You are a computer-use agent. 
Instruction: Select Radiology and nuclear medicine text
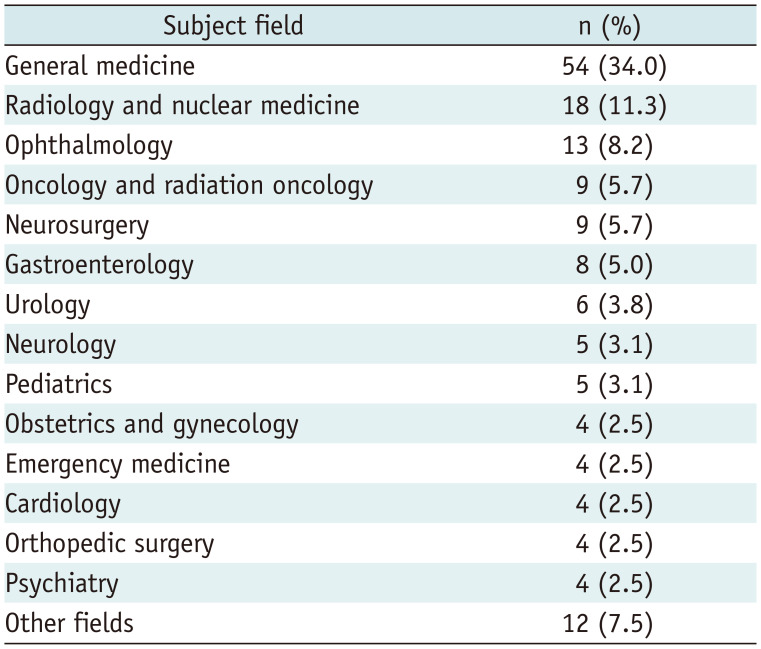(x=182, y=105)
